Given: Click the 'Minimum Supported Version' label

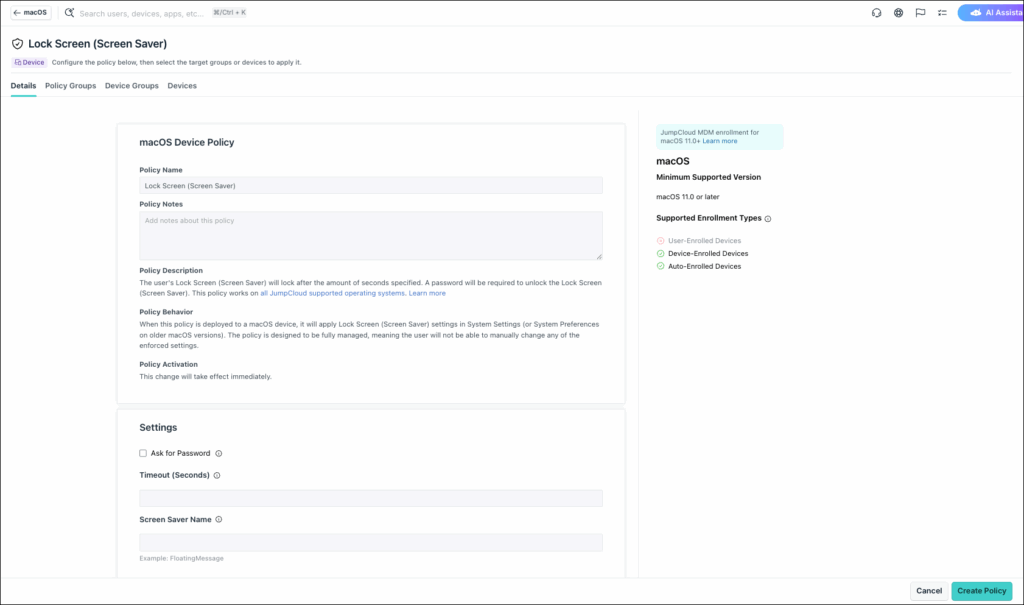Looking at the screenshot, I should pos(709,177).
